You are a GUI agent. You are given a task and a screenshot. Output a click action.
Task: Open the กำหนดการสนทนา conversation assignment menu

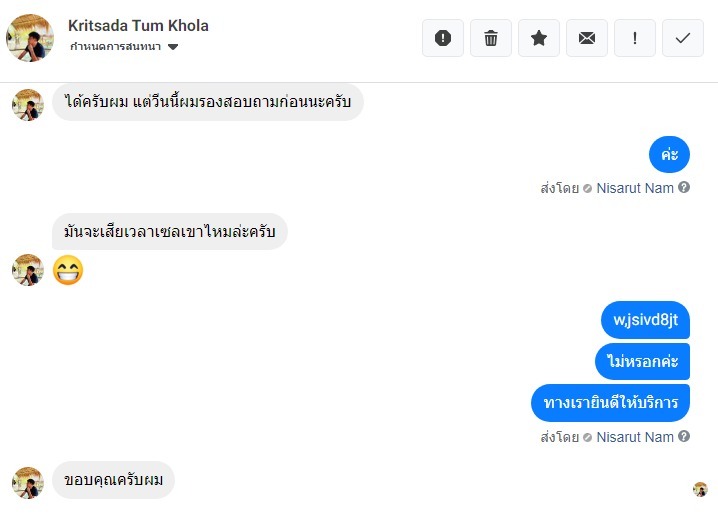pyautogui.click(x=116, y=47)
